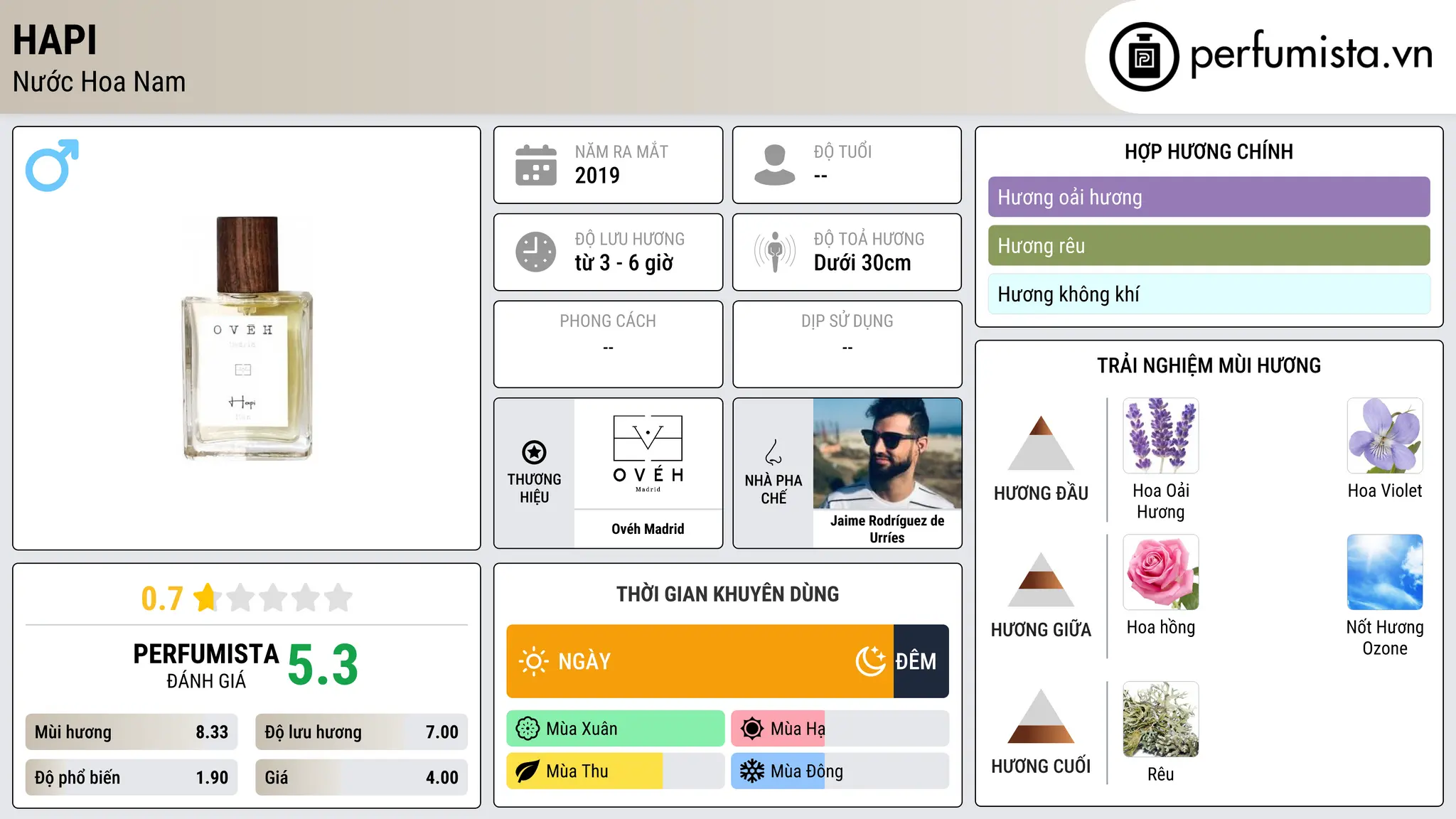Click the Mùa Xuân spring season bar
This screenshot has height=819, width=1456.
[616, 729]
